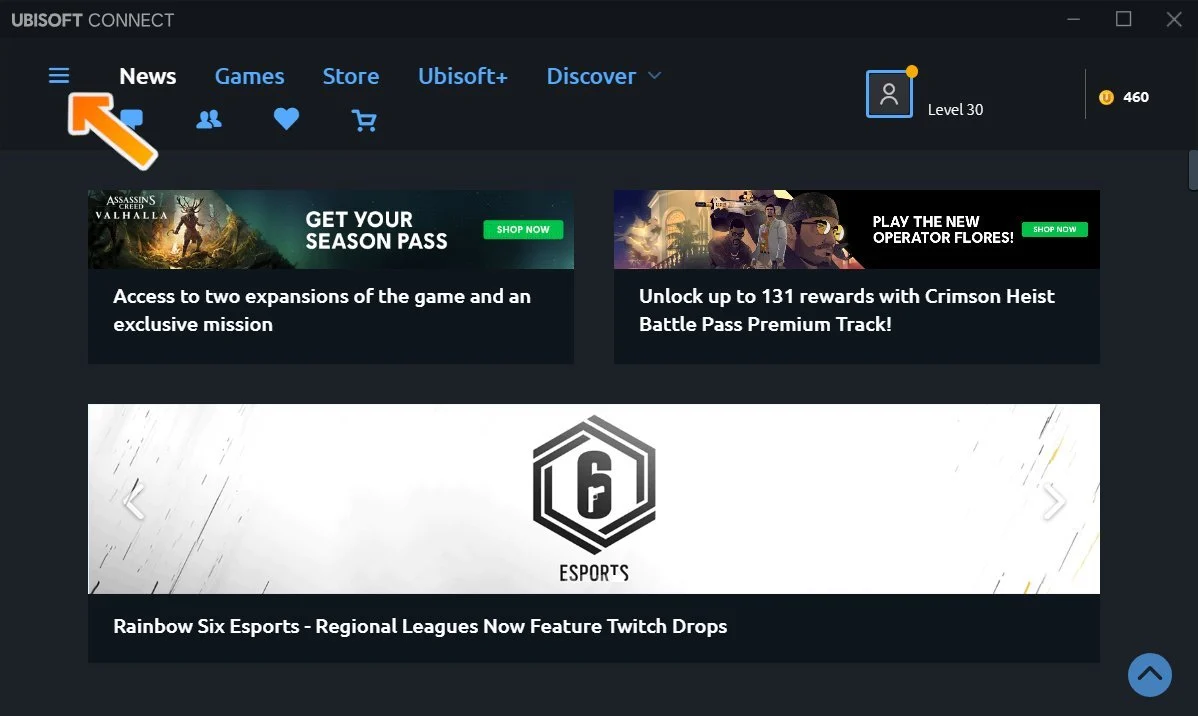Click the 460 Units balance
1198x716 pixels.
1135,97
